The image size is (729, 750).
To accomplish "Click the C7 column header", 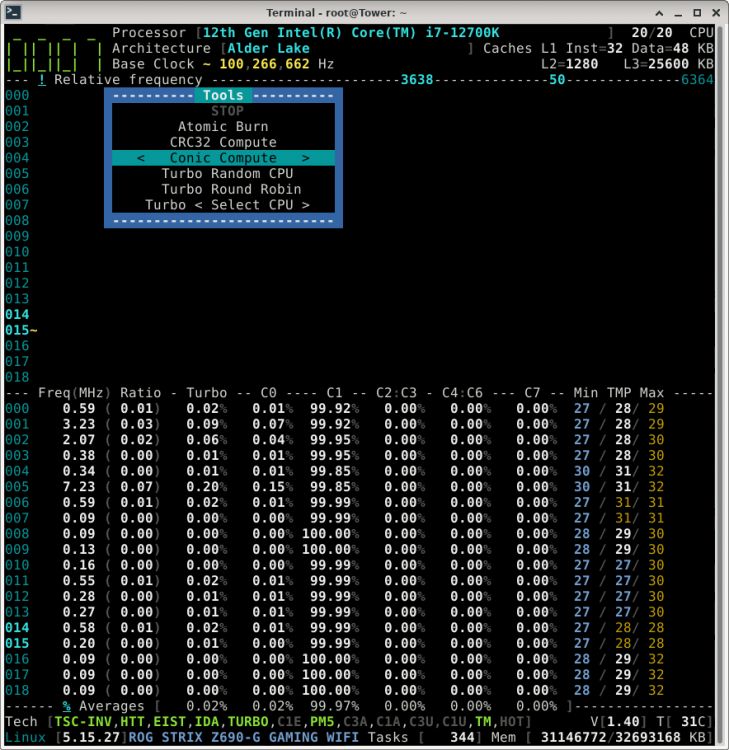I will (532, 393).
